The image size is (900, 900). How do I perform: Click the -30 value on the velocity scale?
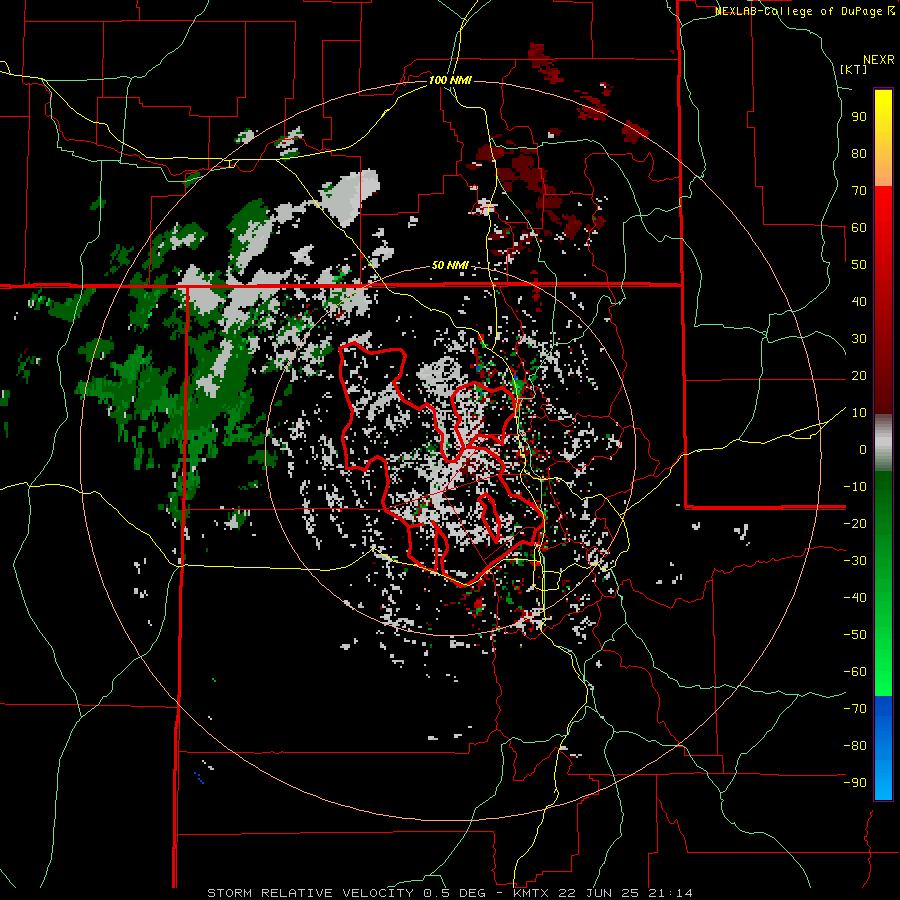[x=855, y=561]
